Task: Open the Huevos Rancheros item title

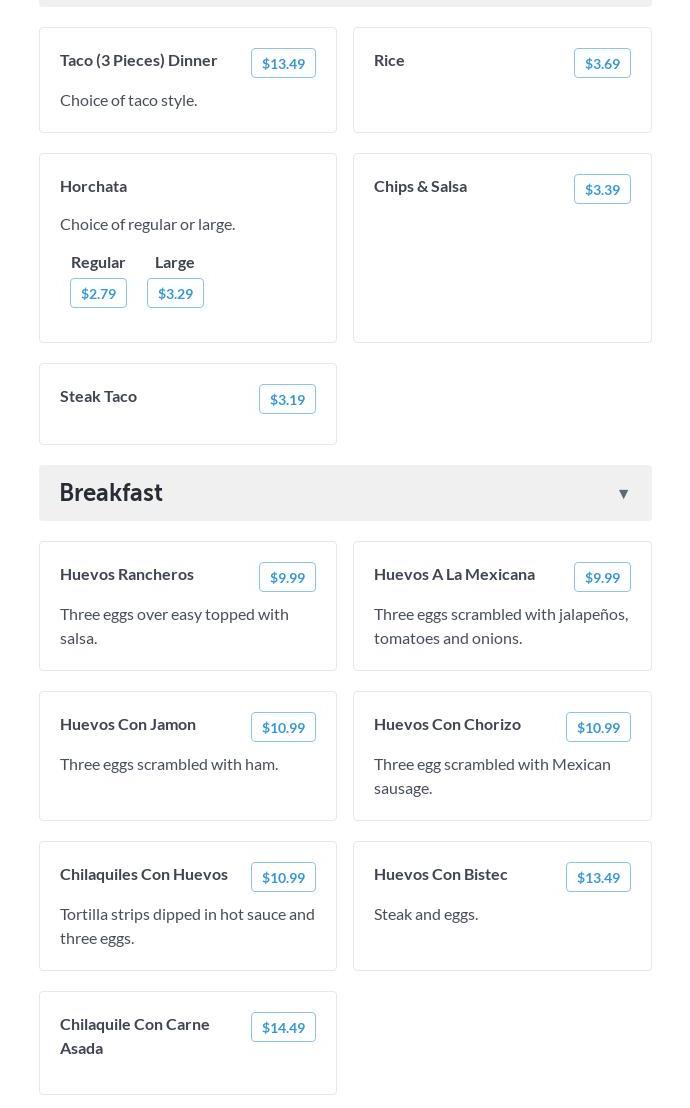Action: point(127,574)
